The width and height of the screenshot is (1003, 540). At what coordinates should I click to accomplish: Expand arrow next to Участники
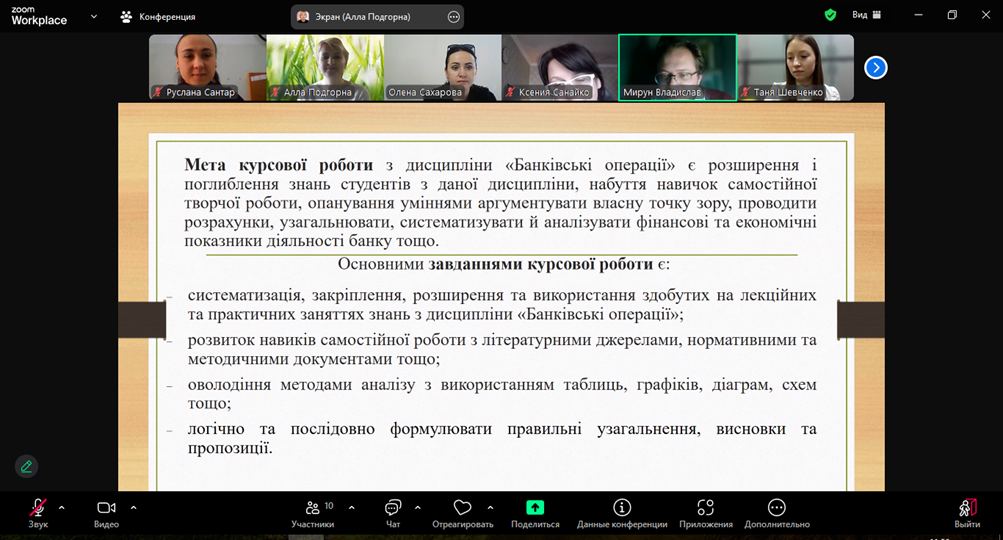point(352,508)
